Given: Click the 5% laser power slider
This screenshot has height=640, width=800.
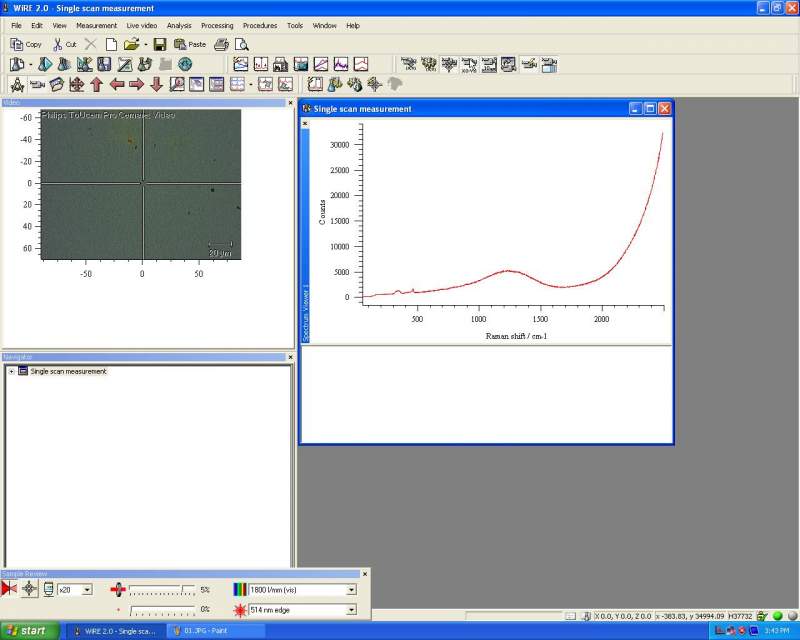Looking at the screenshot, I should (x=160, y=590).
